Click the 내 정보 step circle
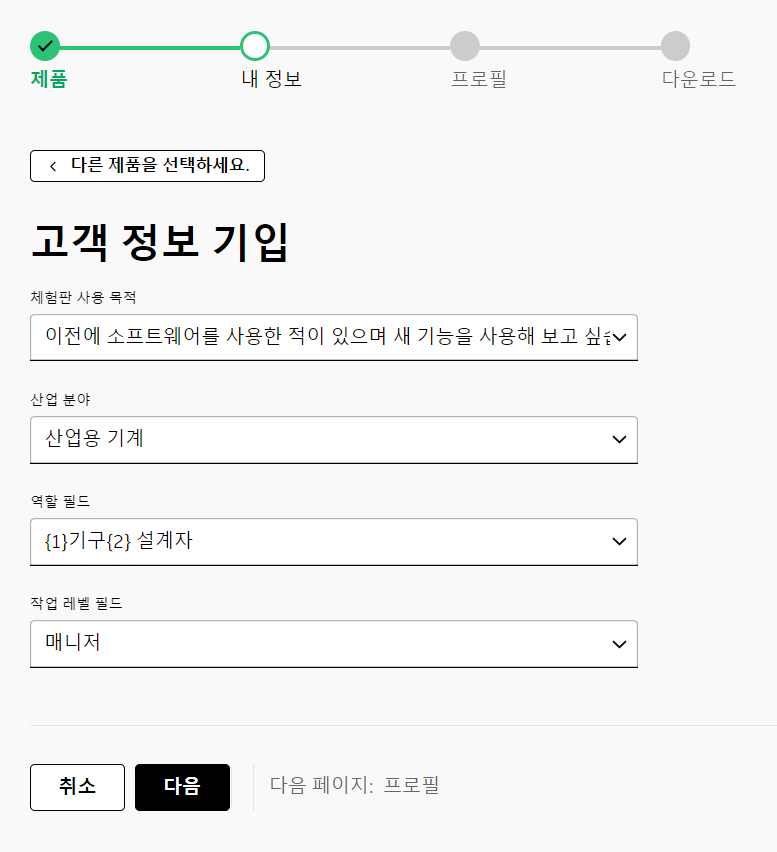 click(255, 46)
